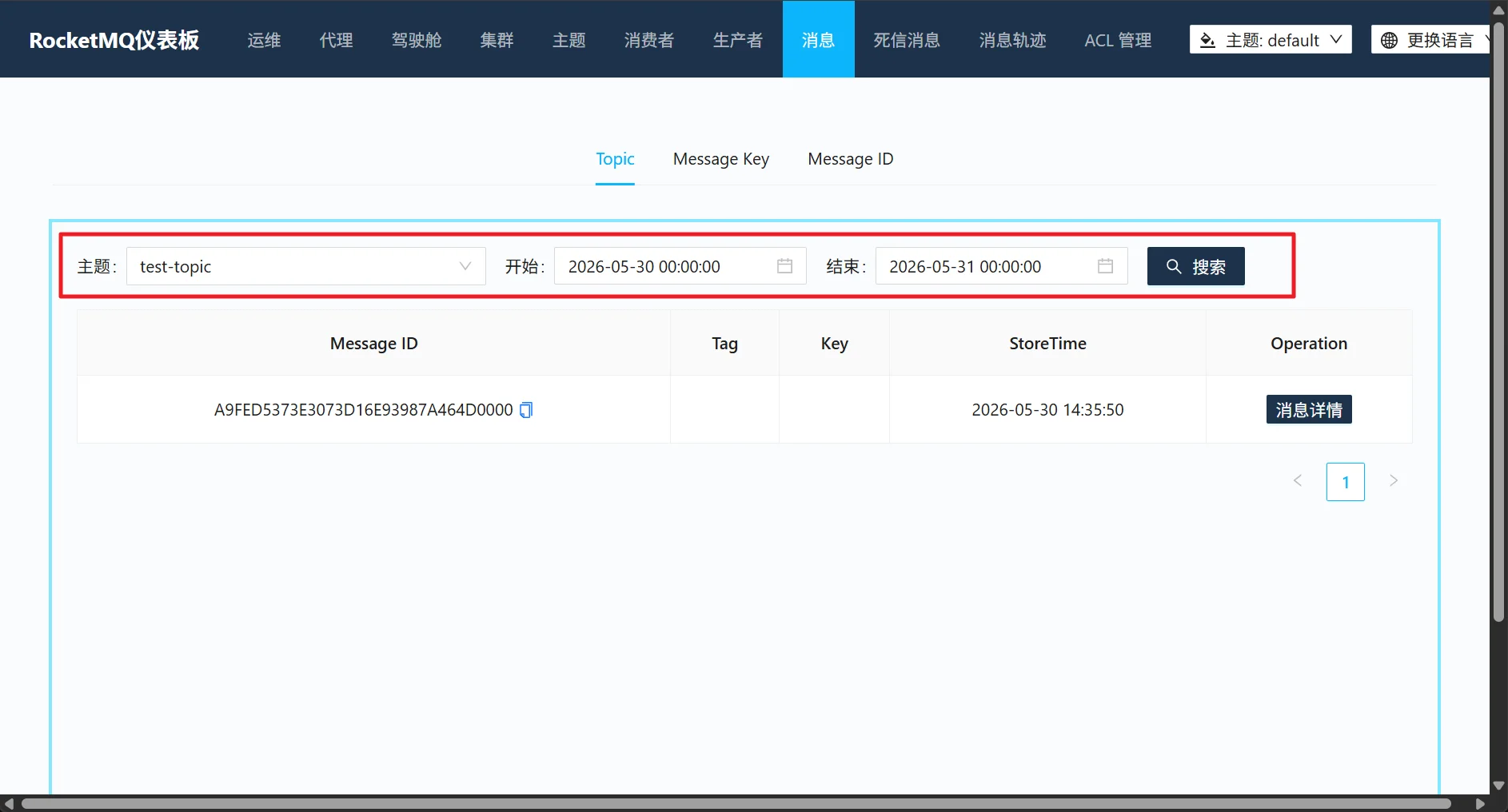Open the 更换语言 language dropdown
Viewport: 1508px width, 812px height.
click(1431, 39)
